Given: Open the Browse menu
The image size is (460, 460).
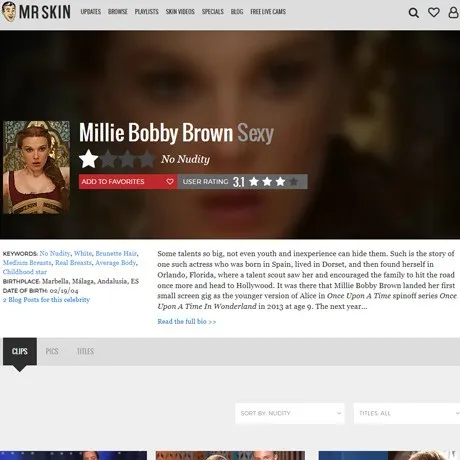Looking at the screenshot, I should pyautogui.click(x=118, y=12).
